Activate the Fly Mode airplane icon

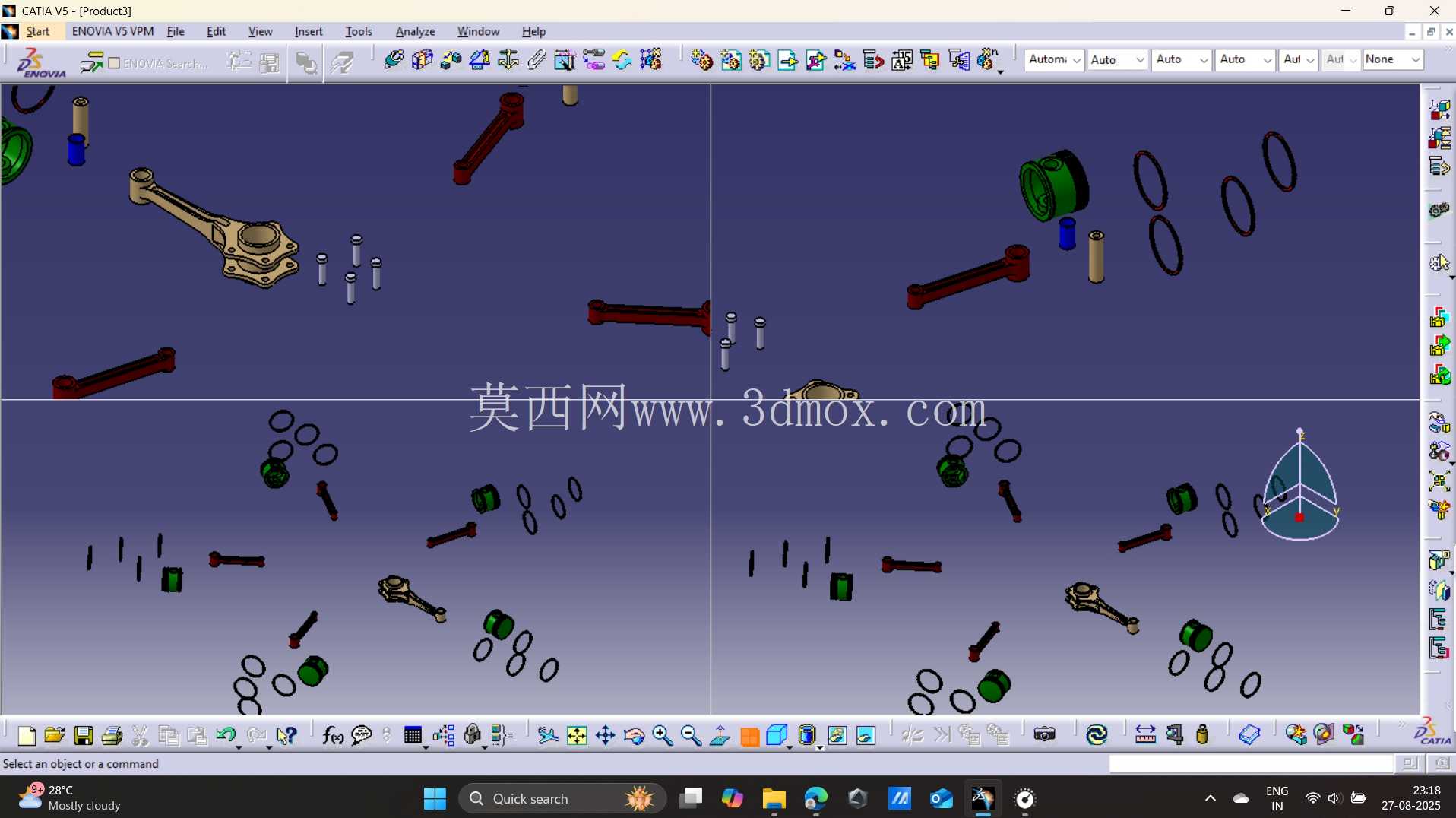pos(548,735)
